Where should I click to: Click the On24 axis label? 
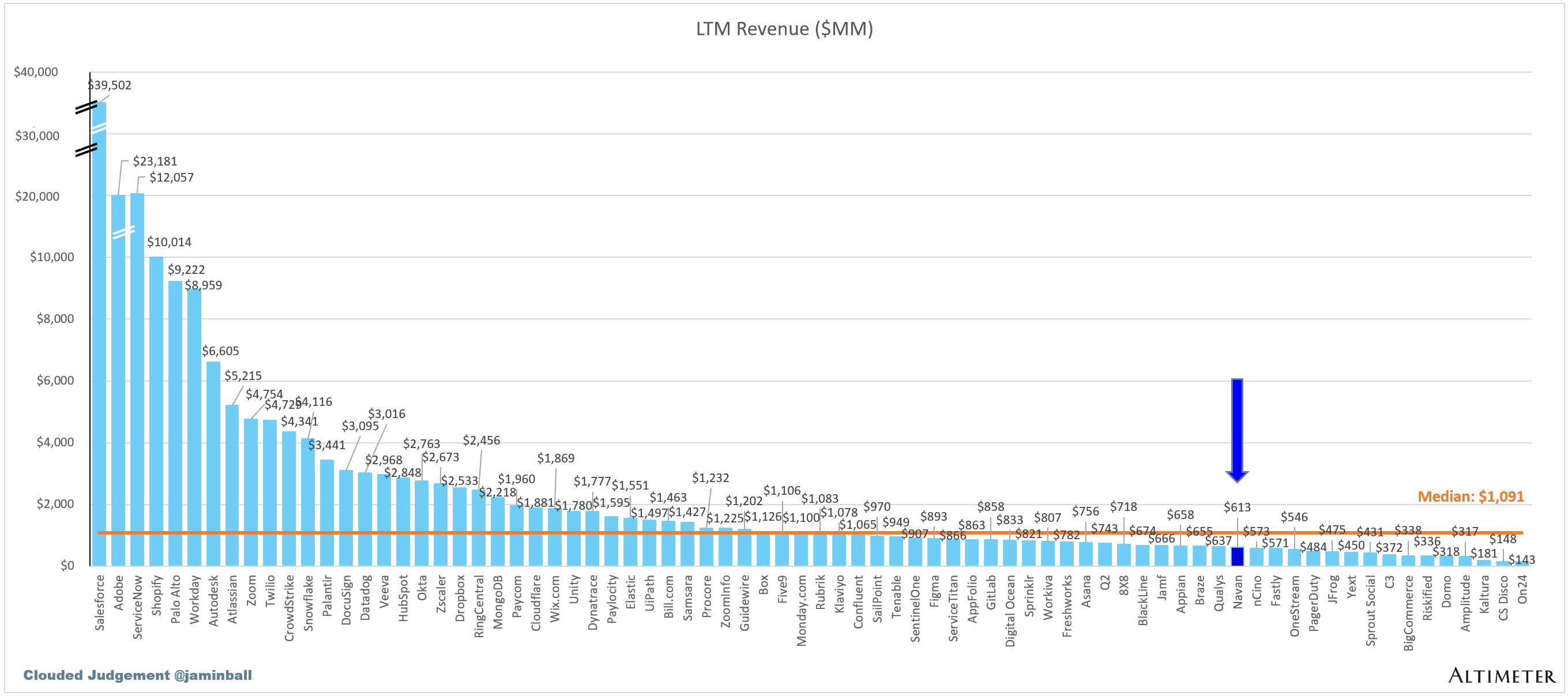tap(1522, 589)
